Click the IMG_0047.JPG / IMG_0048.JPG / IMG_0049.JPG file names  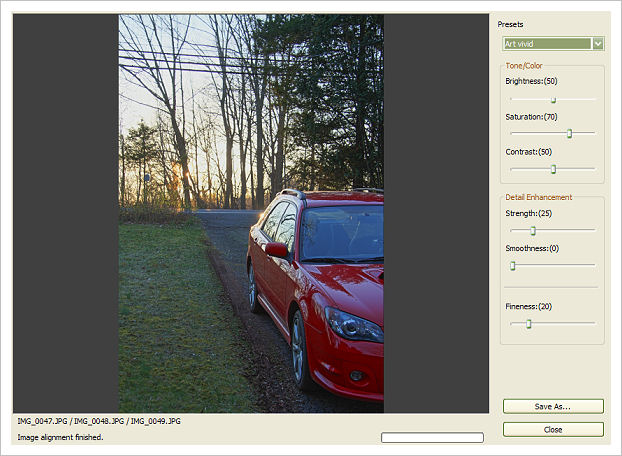tap(99, 421)
